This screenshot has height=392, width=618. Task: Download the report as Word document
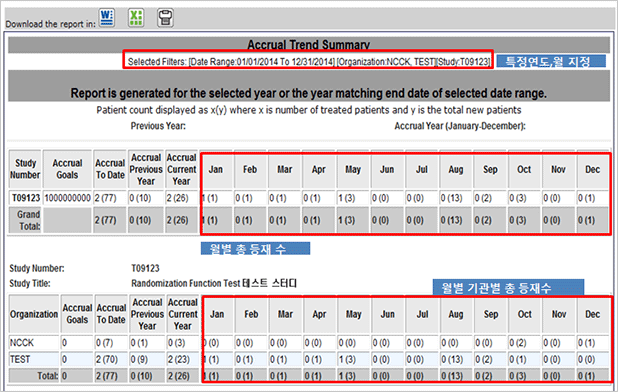tap(107, 18)
